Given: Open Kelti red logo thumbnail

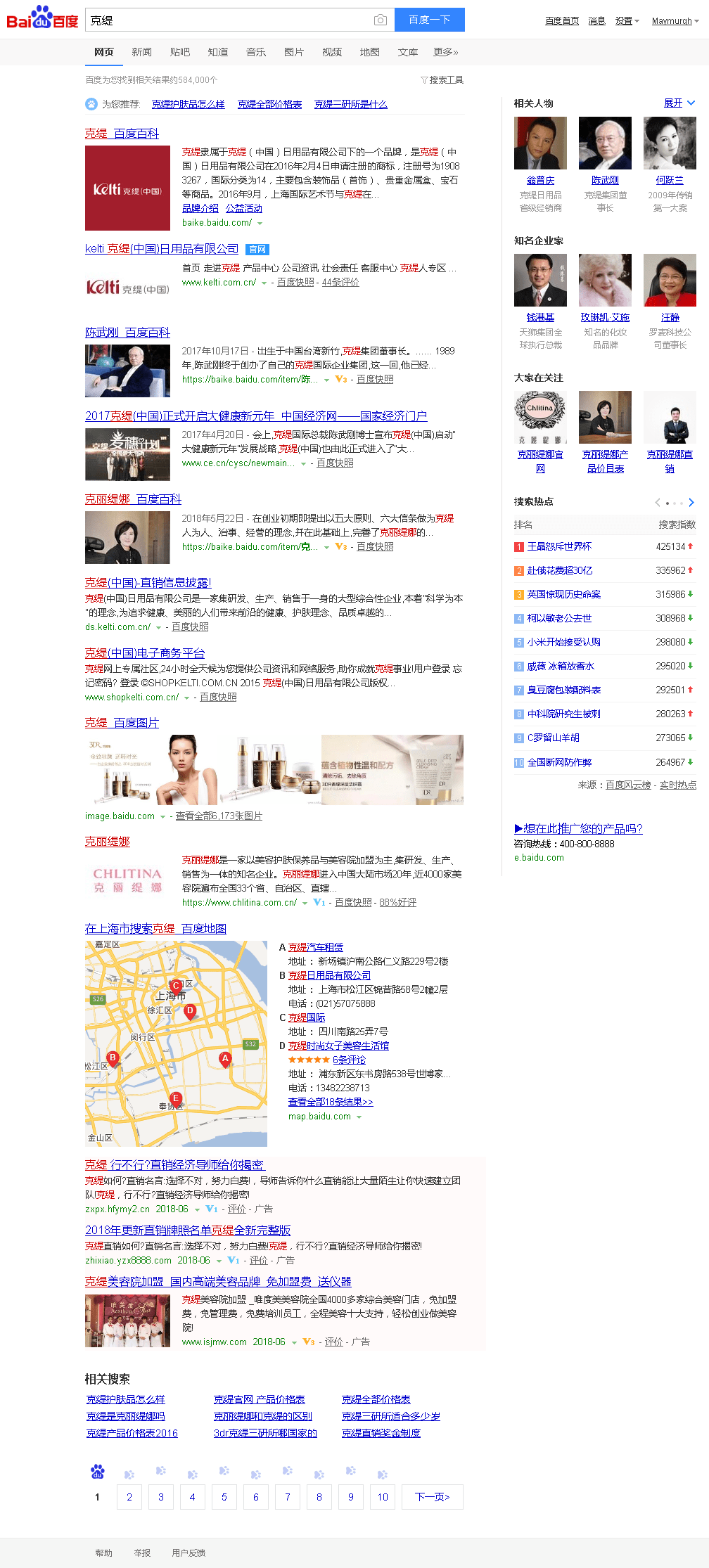Looking at the screenshot, I should click(127, 188).
